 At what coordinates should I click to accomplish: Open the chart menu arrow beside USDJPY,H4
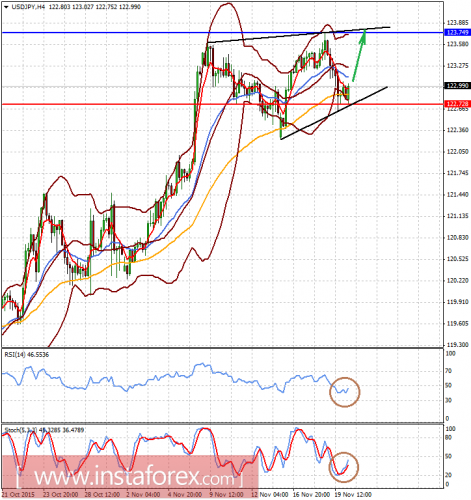6,7
